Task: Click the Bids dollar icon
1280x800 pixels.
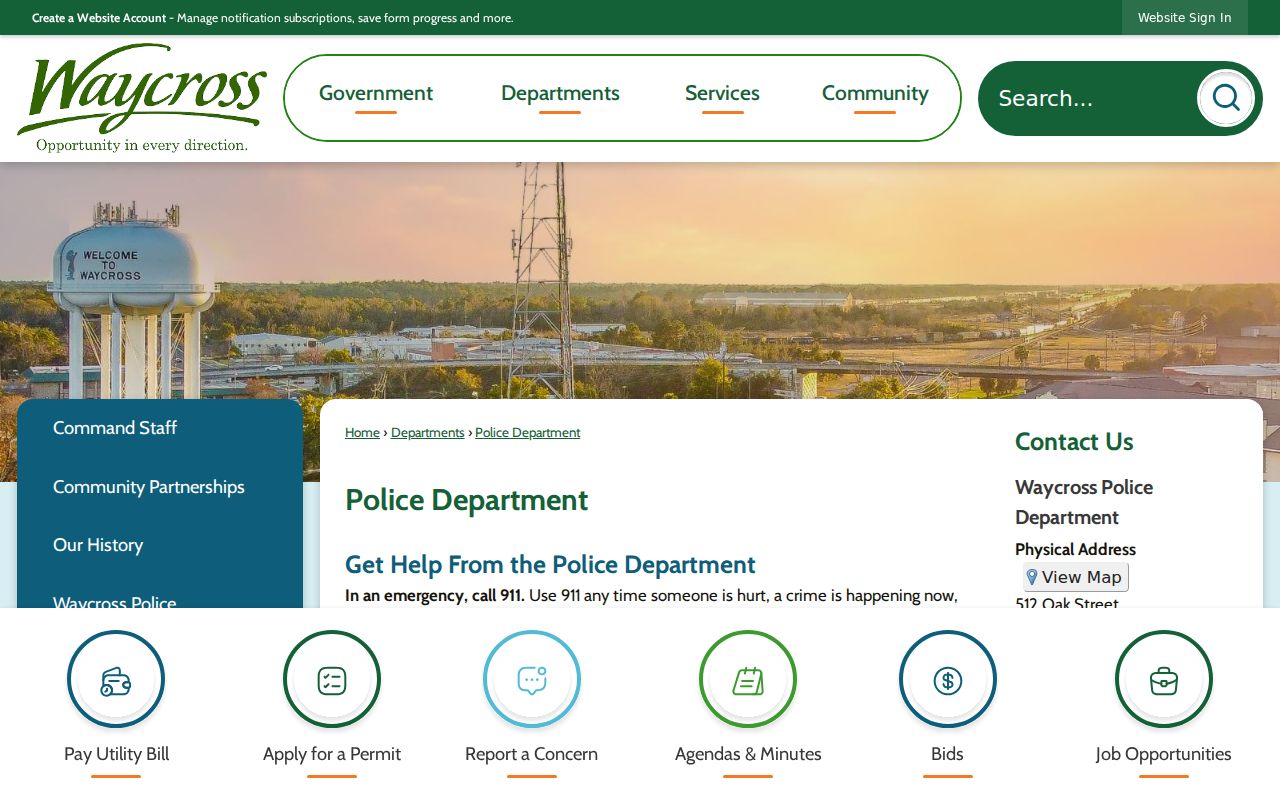Action: point(948,679)
